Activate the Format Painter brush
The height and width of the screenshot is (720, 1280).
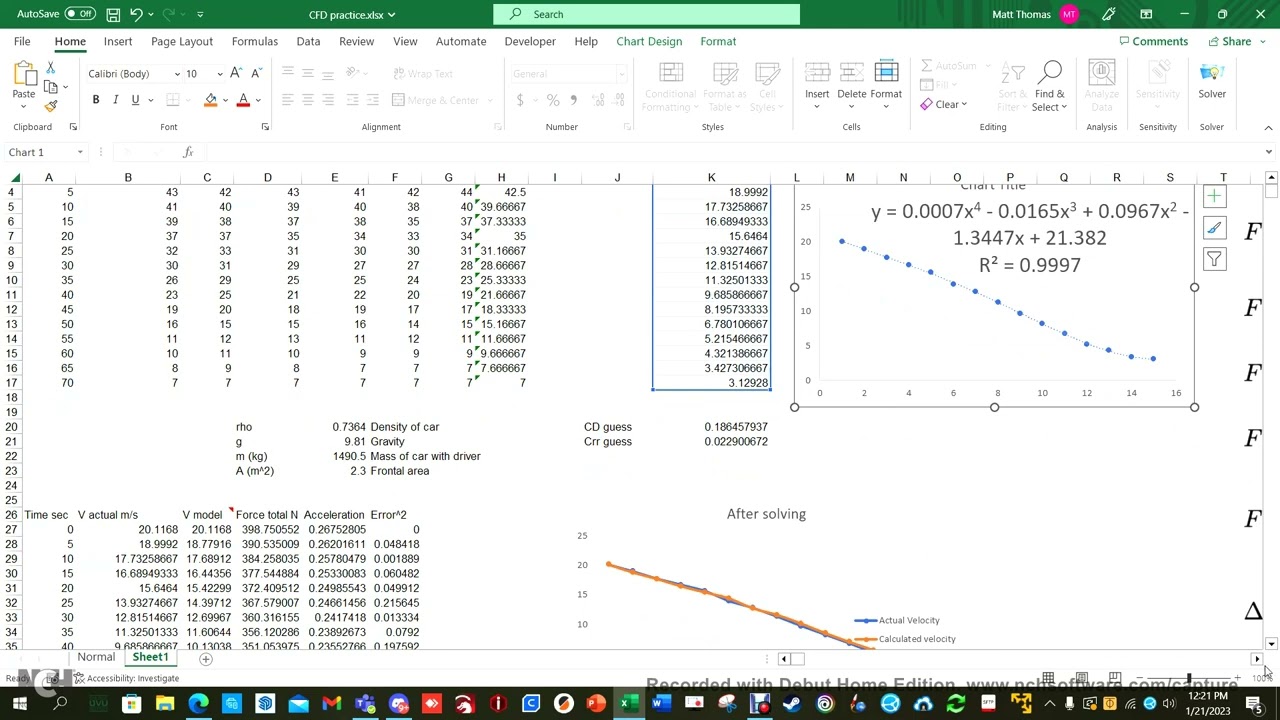click(x=51, y=106)
